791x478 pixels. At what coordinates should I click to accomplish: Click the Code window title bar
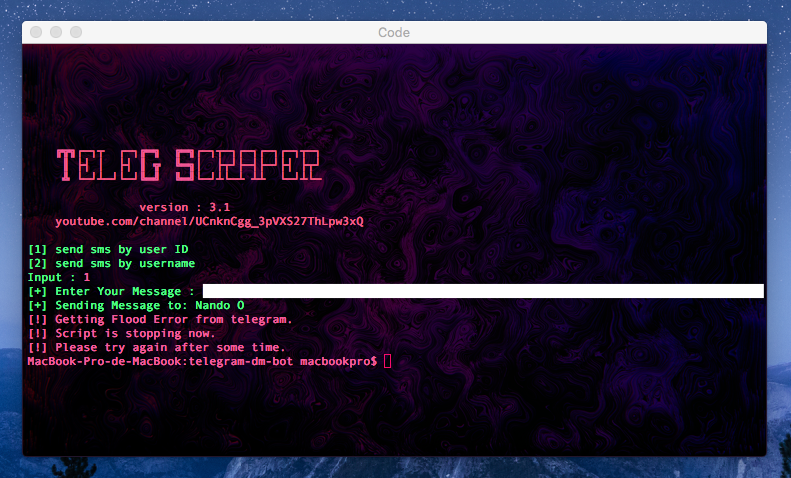pyautogui.click(x=394, y=32)
